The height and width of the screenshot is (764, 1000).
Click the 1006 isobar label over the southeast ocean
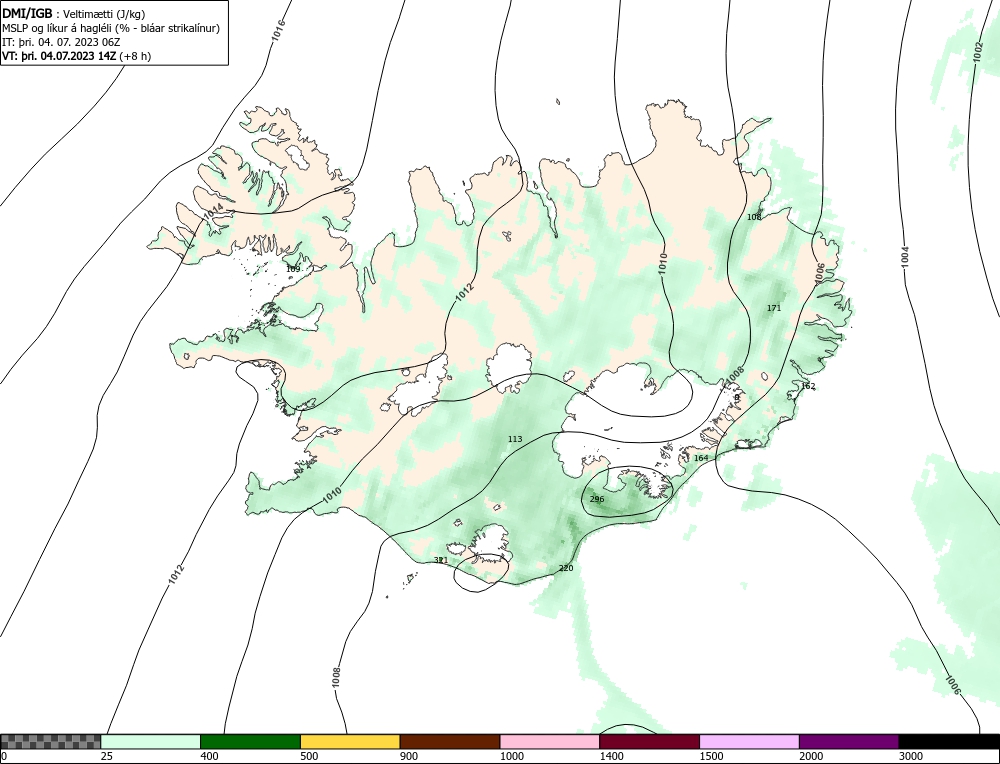952,686
